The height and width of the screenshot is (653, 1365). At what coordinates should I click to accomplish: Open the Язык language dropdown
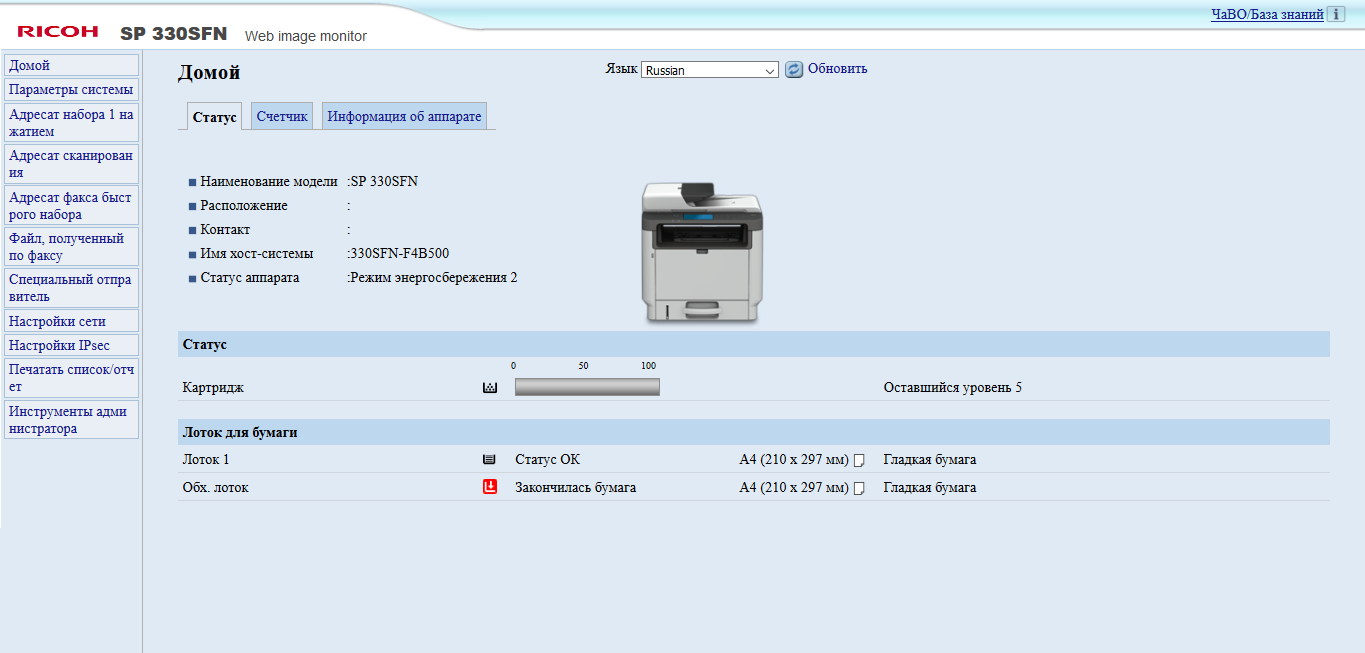pos(709,70)
